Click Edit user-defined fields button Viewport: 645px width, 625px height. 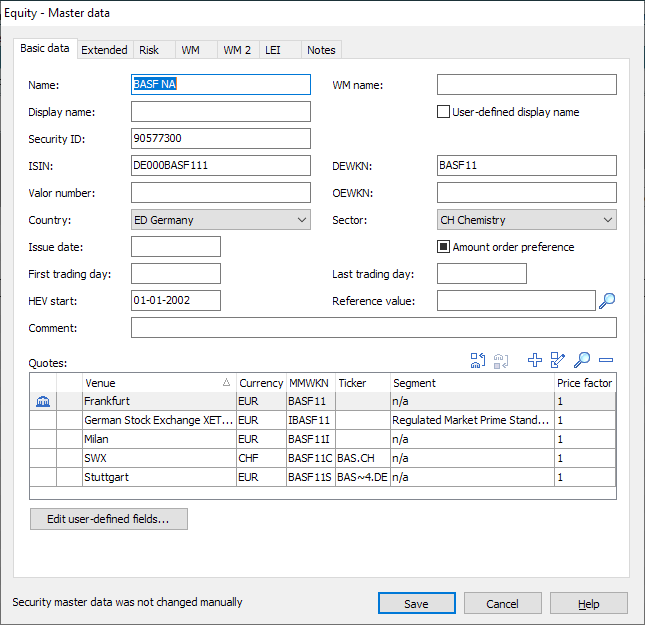pyautogui.click(x=109, y=519)
